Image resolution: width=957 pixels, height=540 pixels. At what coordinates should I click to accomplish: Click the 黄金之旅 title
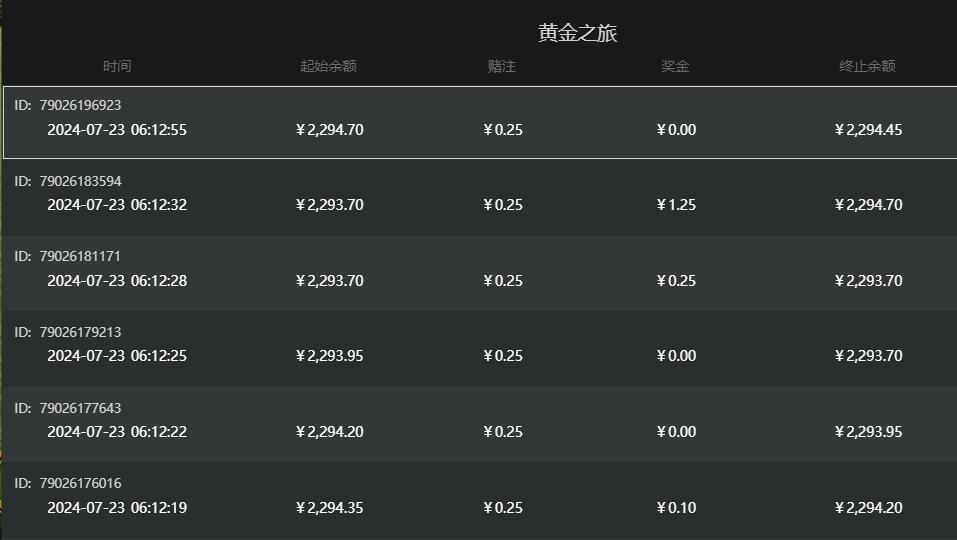578,33
